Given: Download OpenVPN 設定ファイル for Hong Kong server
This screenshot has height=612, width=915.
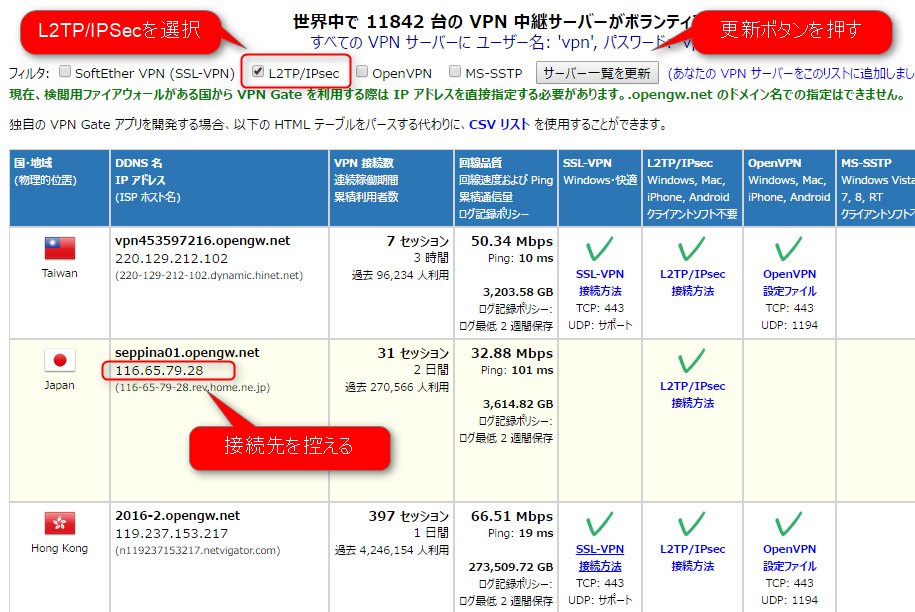Looking at the screenshot, I should point(790,558).
